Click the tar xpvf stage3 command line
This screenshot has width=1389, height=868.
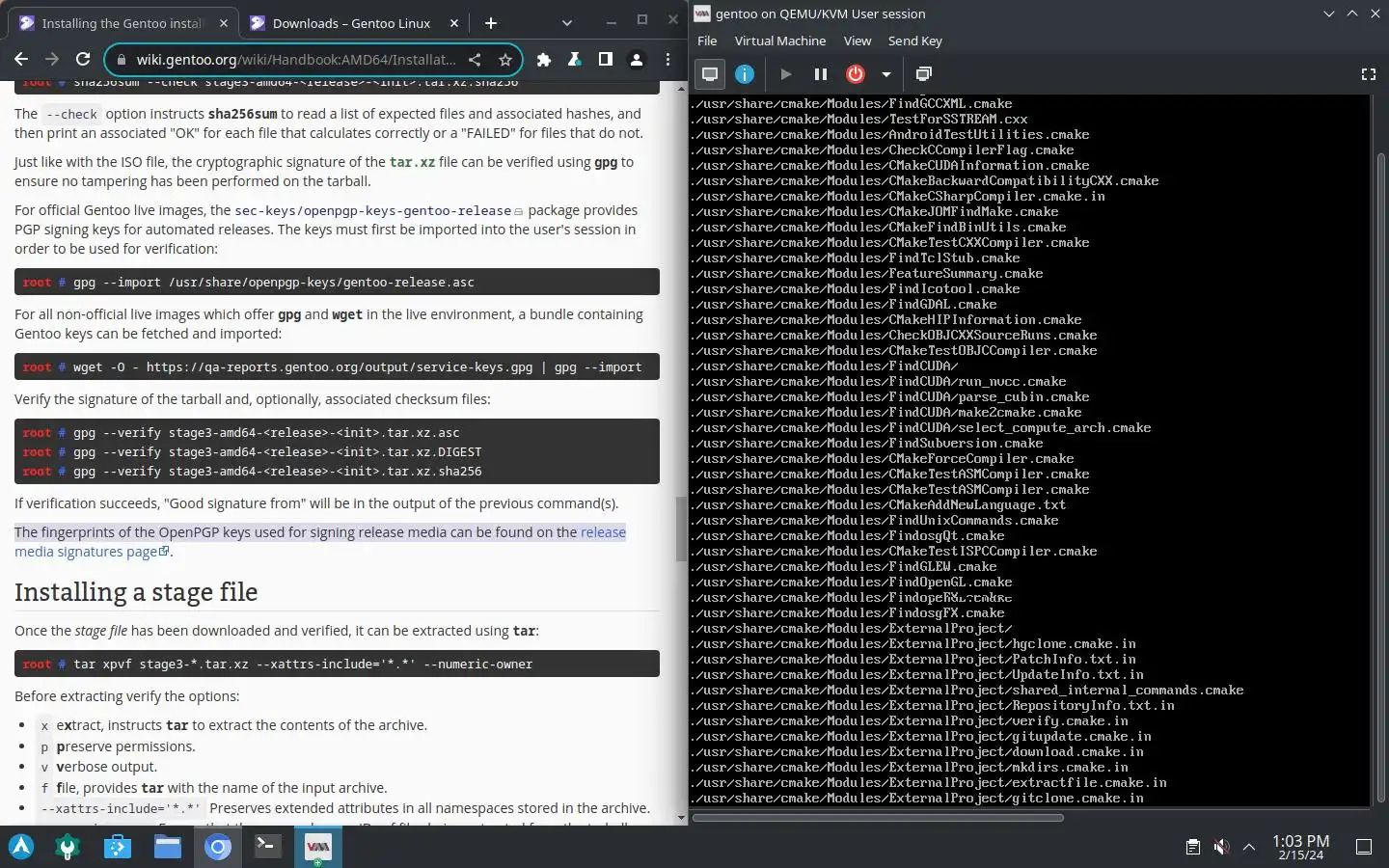(x=337, y=665)
